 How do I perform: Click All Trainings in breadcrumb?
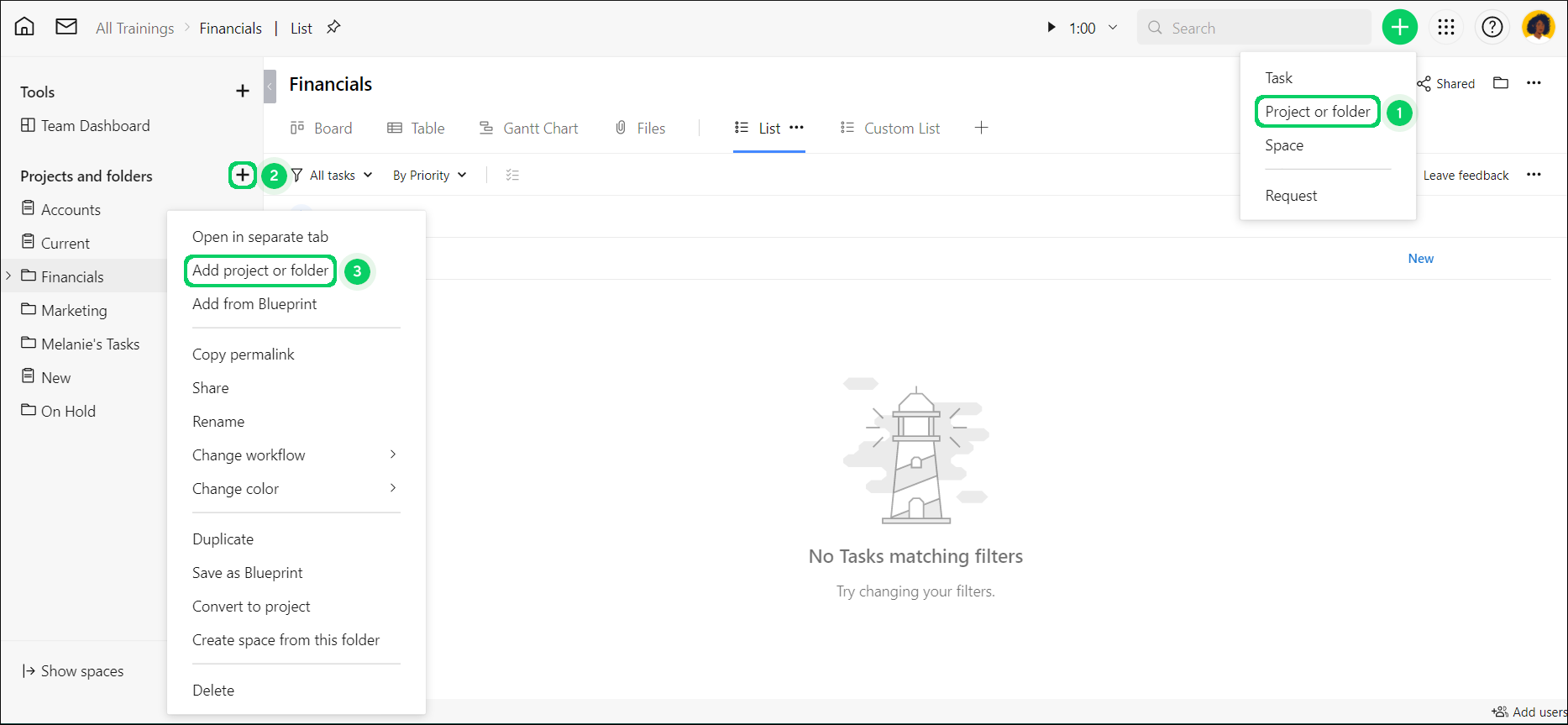click(x=134, y=28)
